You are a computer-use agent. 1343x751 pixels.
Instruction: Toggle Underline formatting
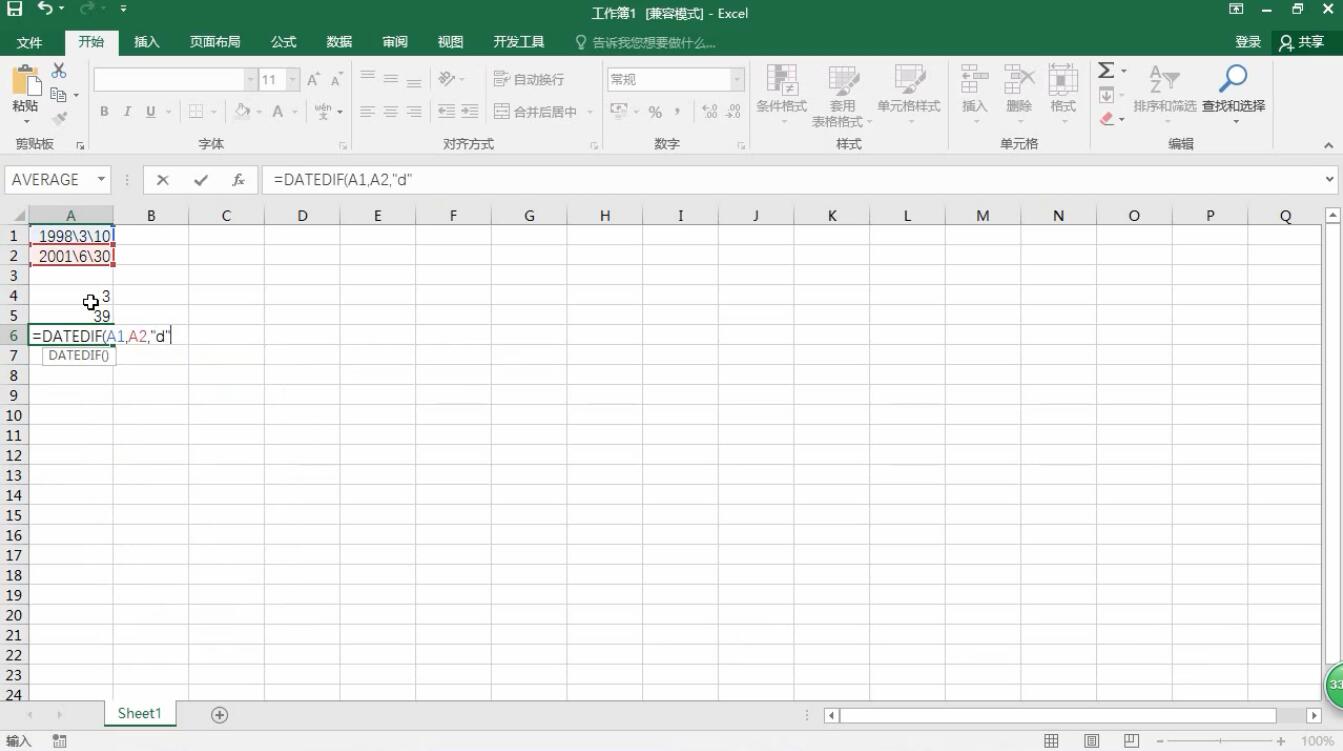[x=151, y=112]
